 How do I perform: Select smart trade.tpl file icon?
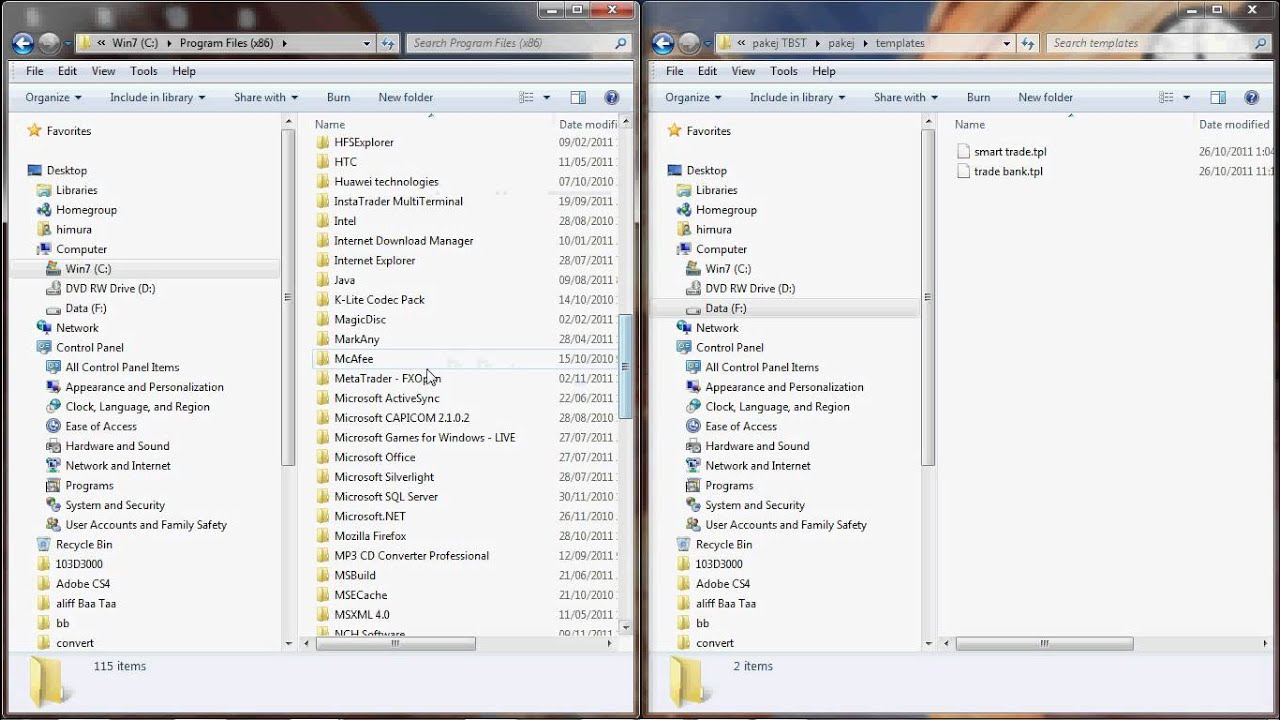[964, 152]
